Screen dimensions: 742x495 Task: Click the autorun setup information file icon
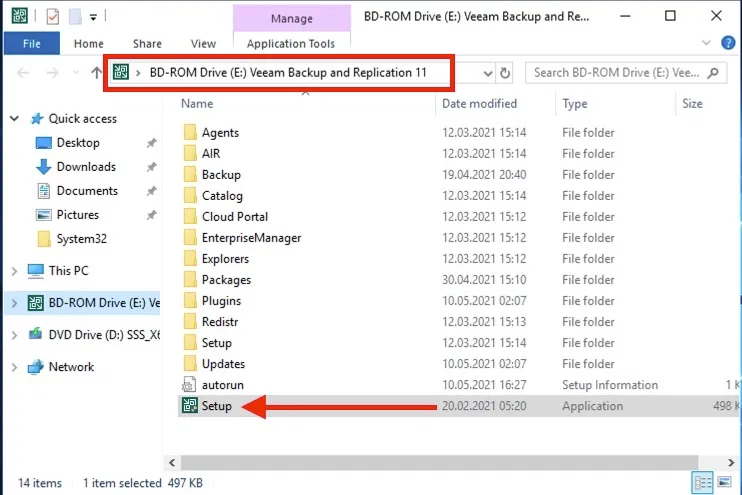(x=189, y=385)
